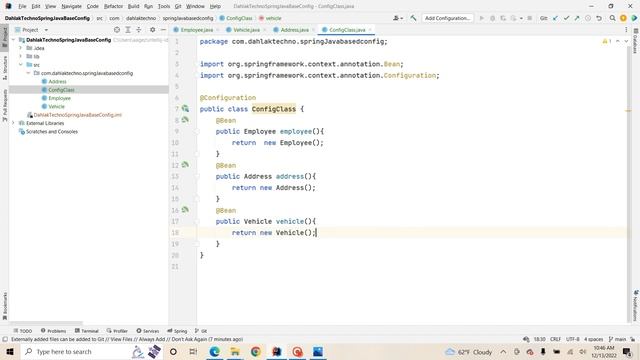Close the ConfigClass.java tab
Screen dimensions: 640x360
370,30
